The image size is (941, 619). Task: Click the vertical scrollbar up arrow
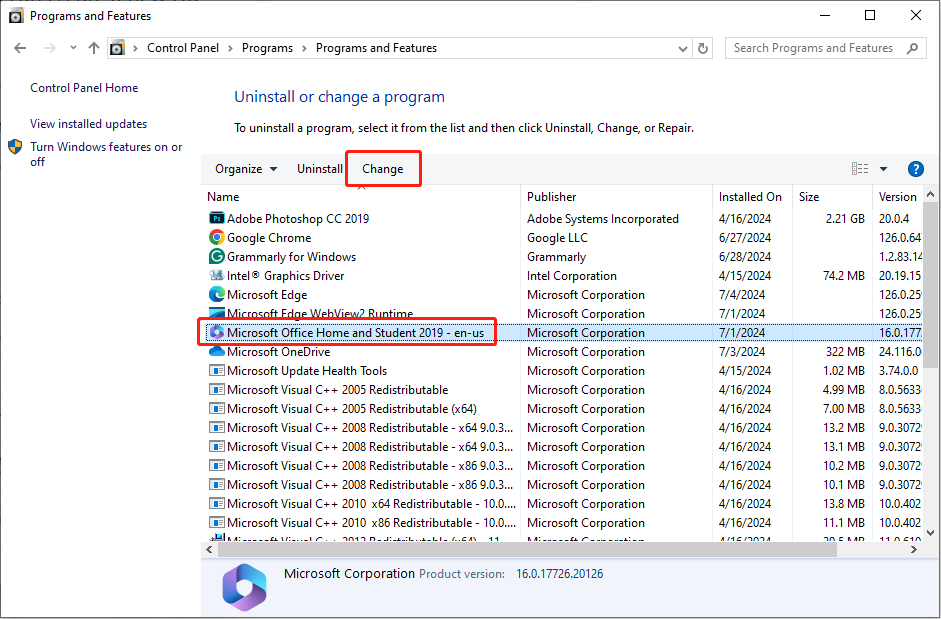click(x=930, y=195)
